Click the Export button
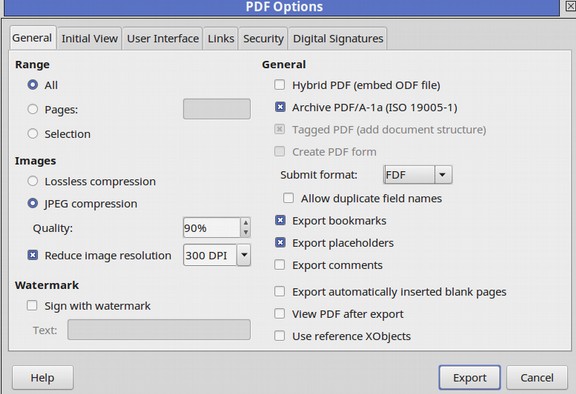Screen dimensions: 576x394 coord(469,377)
